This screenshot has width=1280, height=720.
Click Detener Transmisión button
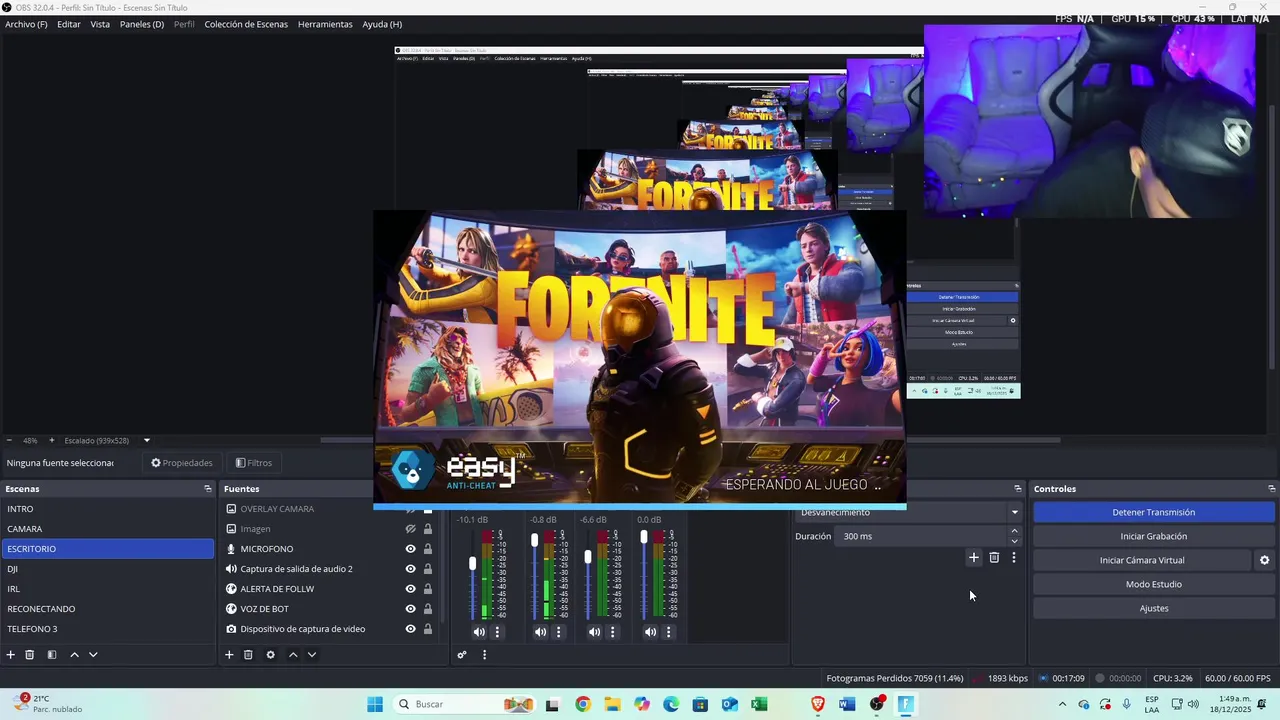pos(1153,512)
